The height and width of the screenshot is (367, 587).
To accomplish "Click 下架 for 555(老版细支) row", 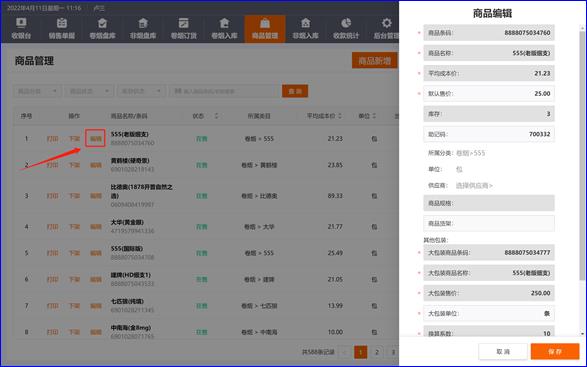I will coord(74,139).
